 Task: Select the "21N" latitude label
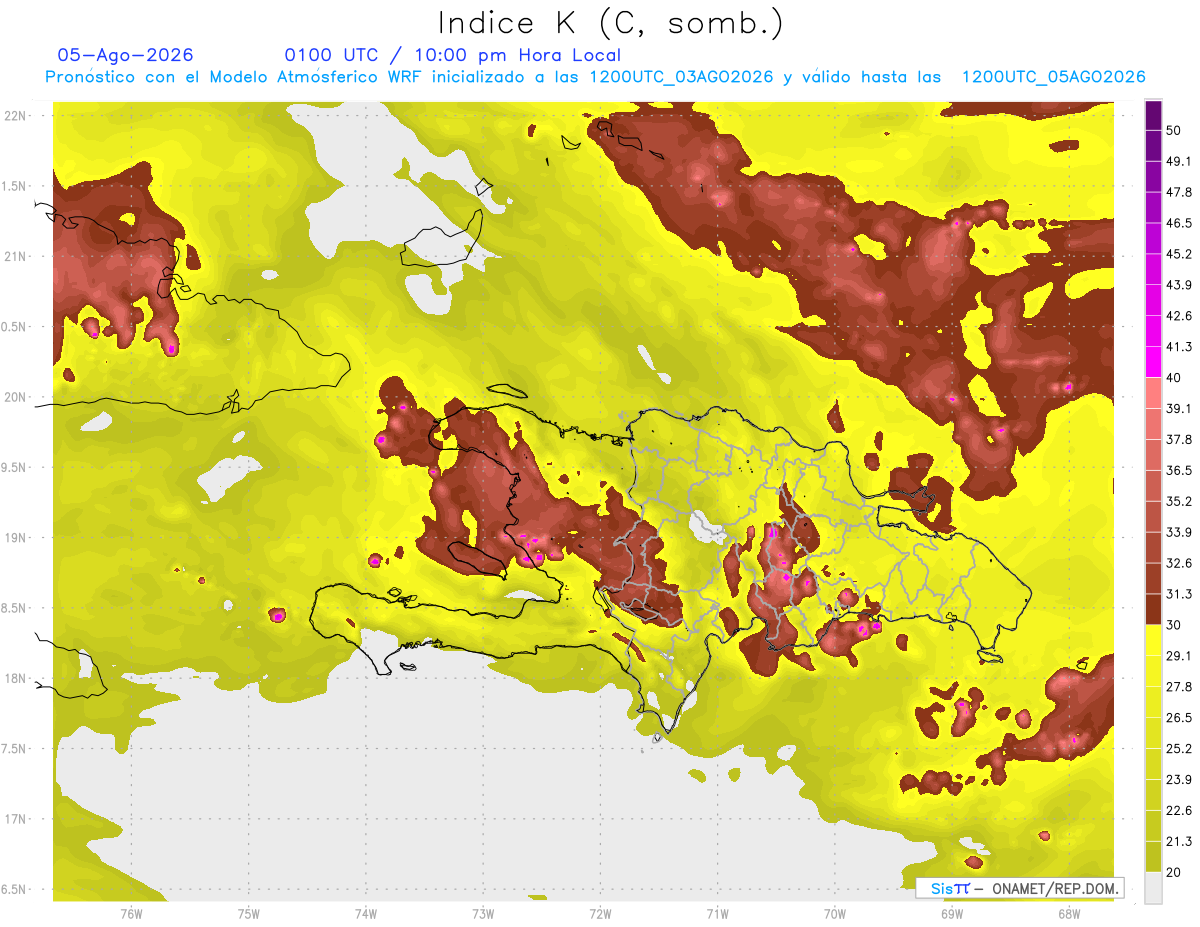pos(17,256)
